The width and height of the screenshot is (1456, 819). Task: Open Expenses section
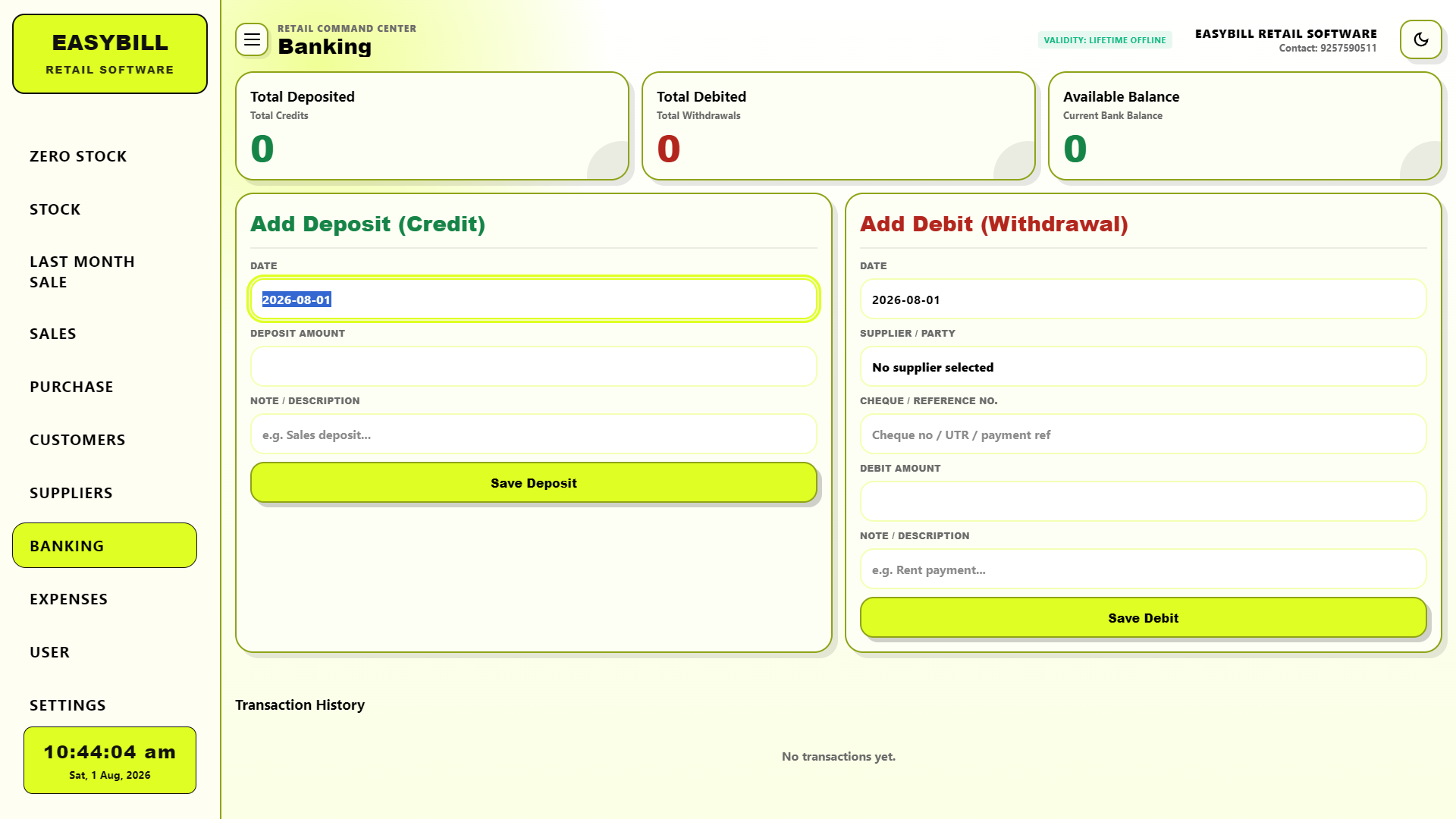[x=105, y=599]
